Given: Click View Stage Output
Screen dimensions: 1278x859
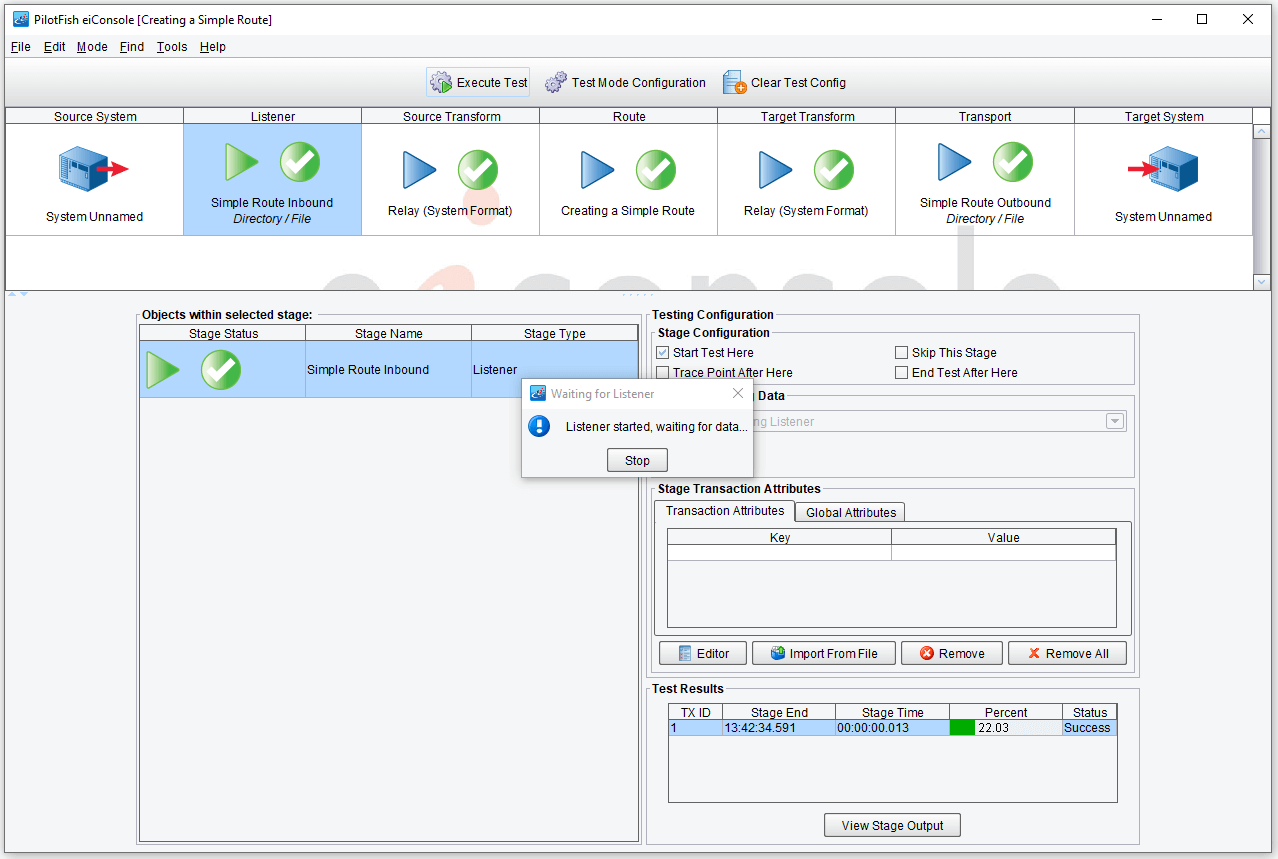Looking at the screenshot, I should (892, 825).
